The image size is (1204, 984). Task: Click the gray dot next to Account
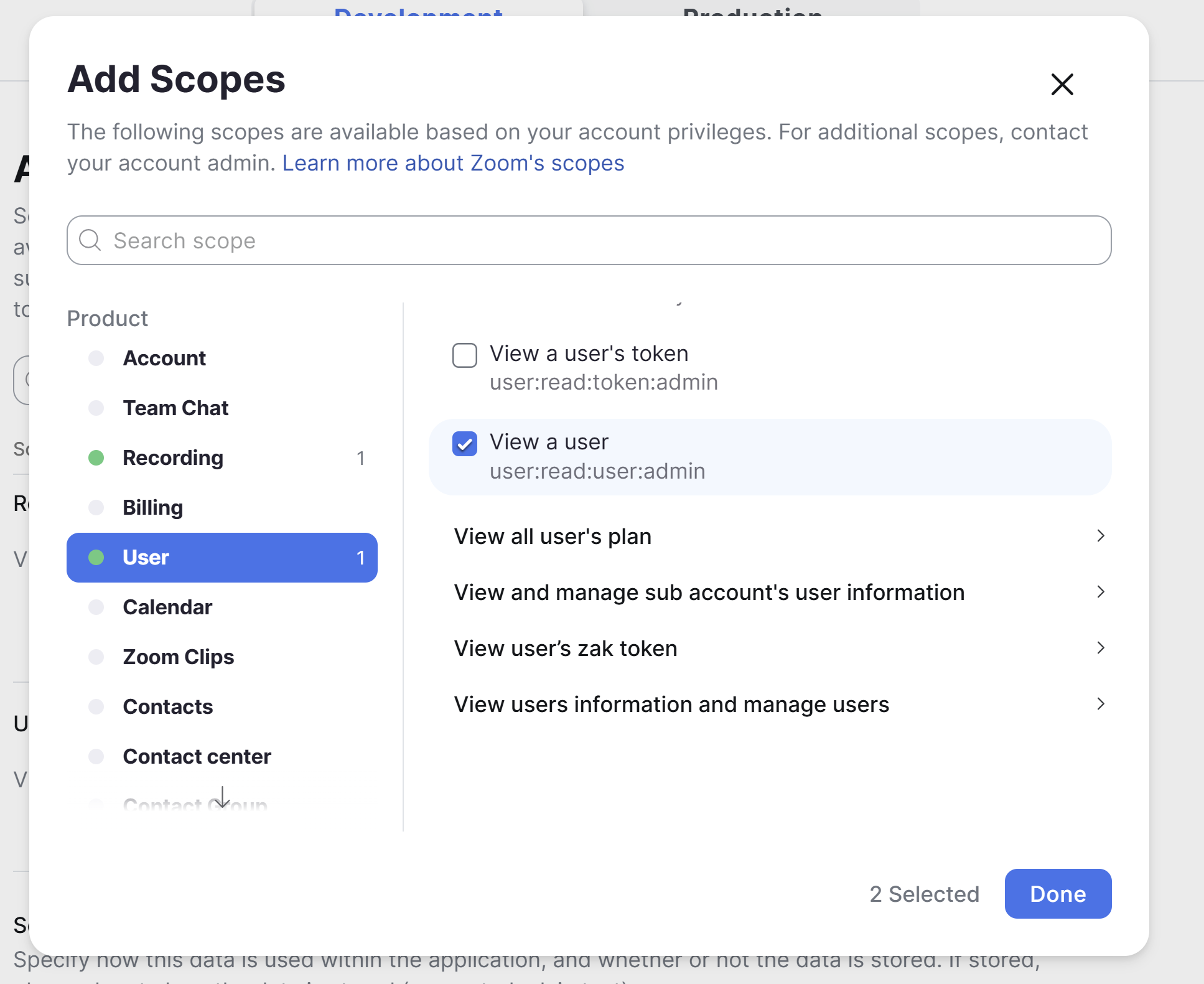(96, 358)
